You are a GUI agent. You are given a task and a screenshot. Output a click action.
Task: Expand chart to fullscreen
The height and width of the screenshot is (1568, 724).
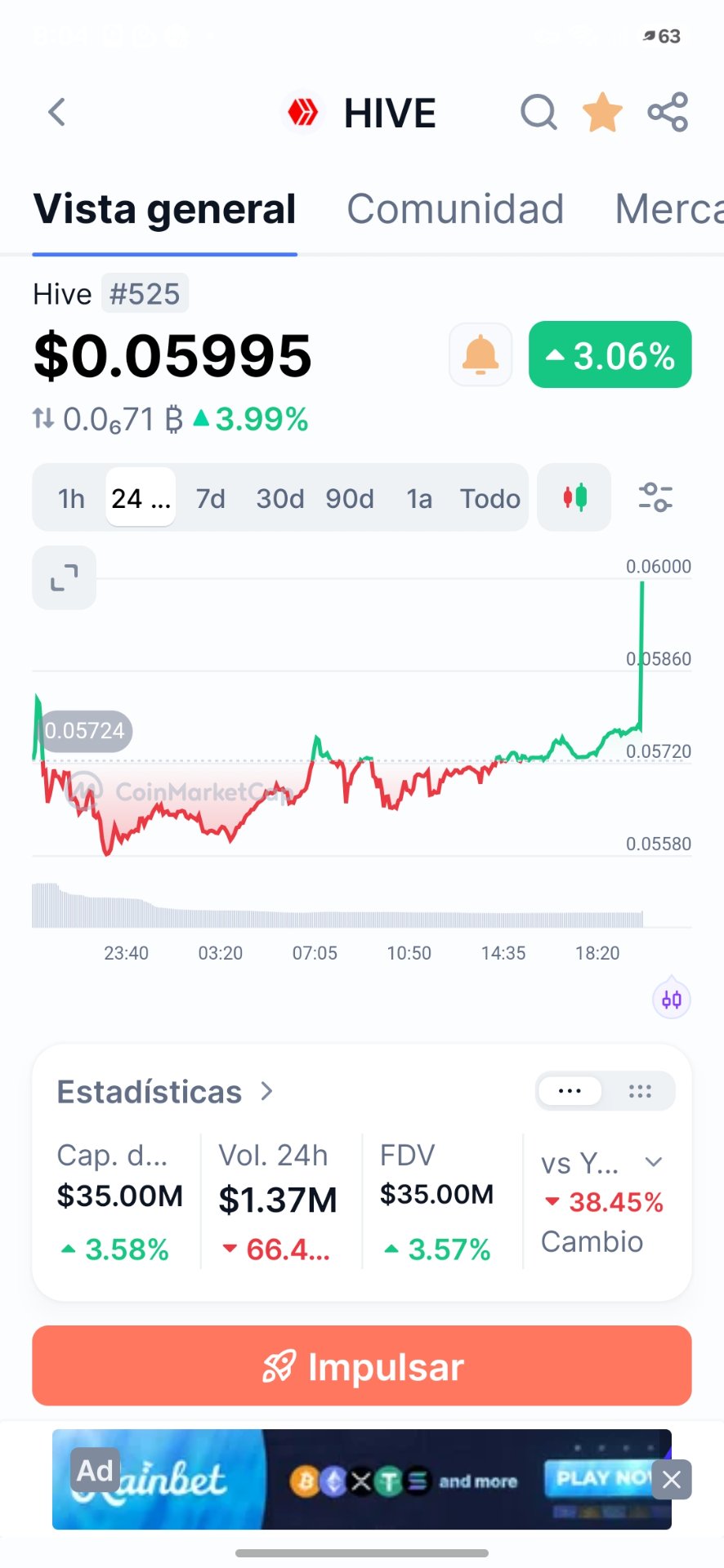64,578
